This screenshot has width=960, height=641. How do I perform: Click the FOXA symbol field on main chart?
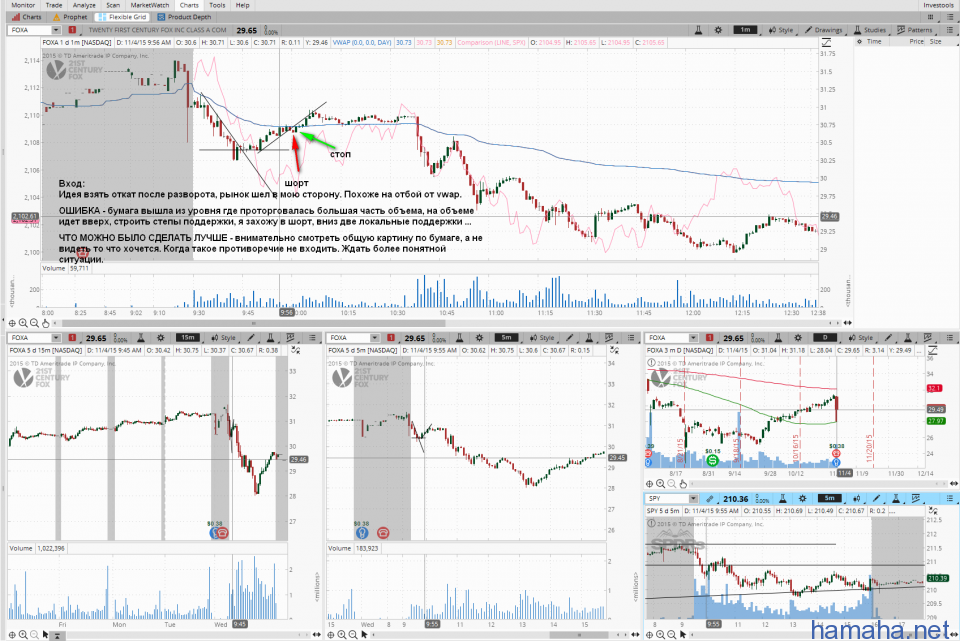pyautogui.click(x=29, y=30)
